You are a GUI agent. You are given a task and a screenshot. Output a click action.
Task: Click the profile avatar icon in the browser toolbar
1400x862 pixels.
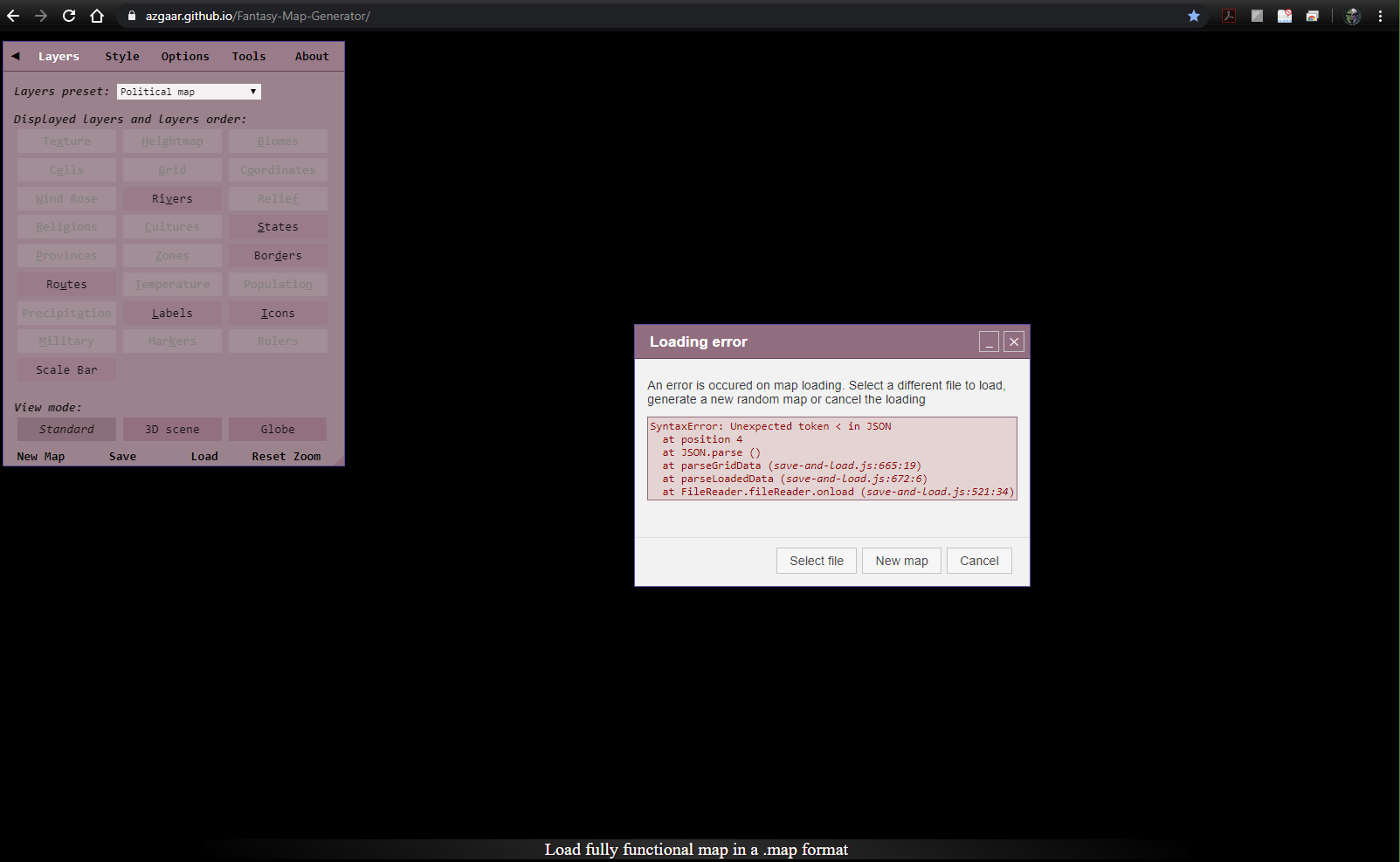[1353, 16]
